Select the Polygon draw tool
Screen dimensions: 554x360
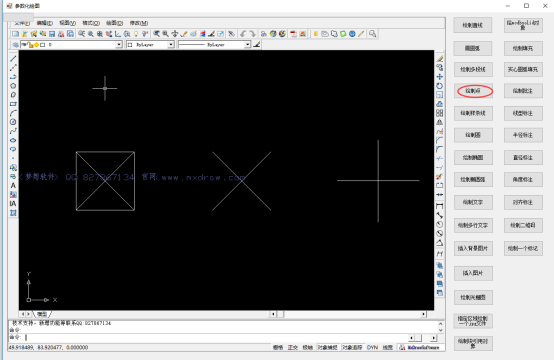click(x=13, y=86)
